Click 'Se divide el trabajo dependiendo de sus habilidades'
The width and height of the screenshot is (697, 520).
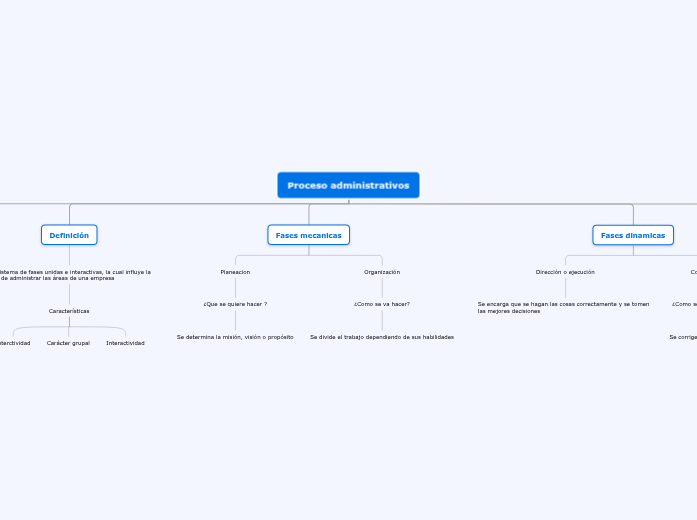(382, 337)
